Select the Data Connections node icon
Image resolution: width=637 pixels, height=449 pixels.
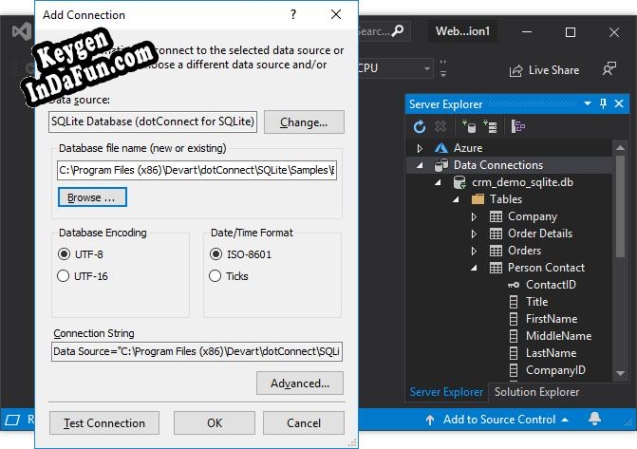441,165
